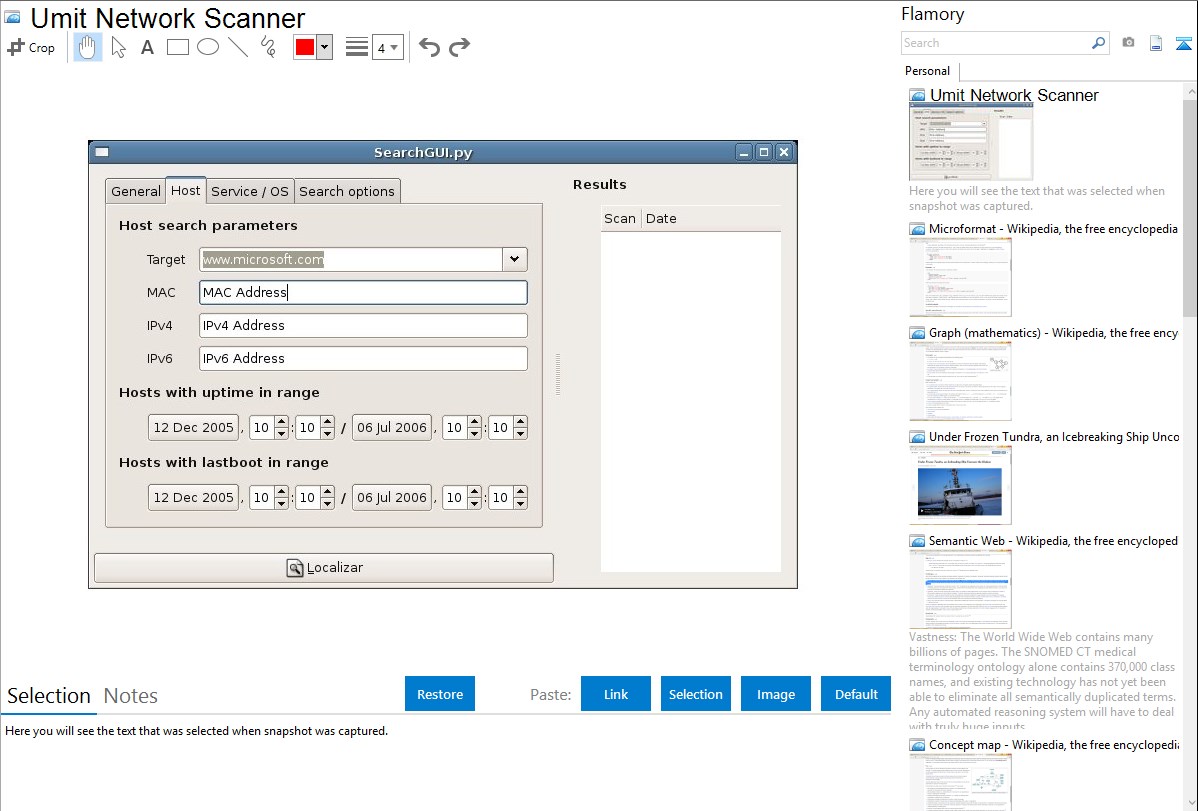Undo the last annotation
1198x811 pixels.
pyautogui.click(x=429, y=47)
